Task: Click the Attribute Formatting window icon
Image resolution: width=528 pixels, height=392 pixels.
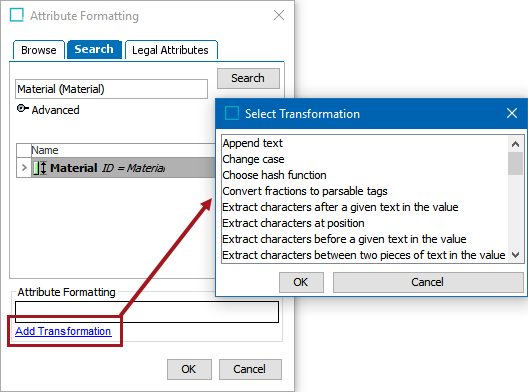Action: 17,15
